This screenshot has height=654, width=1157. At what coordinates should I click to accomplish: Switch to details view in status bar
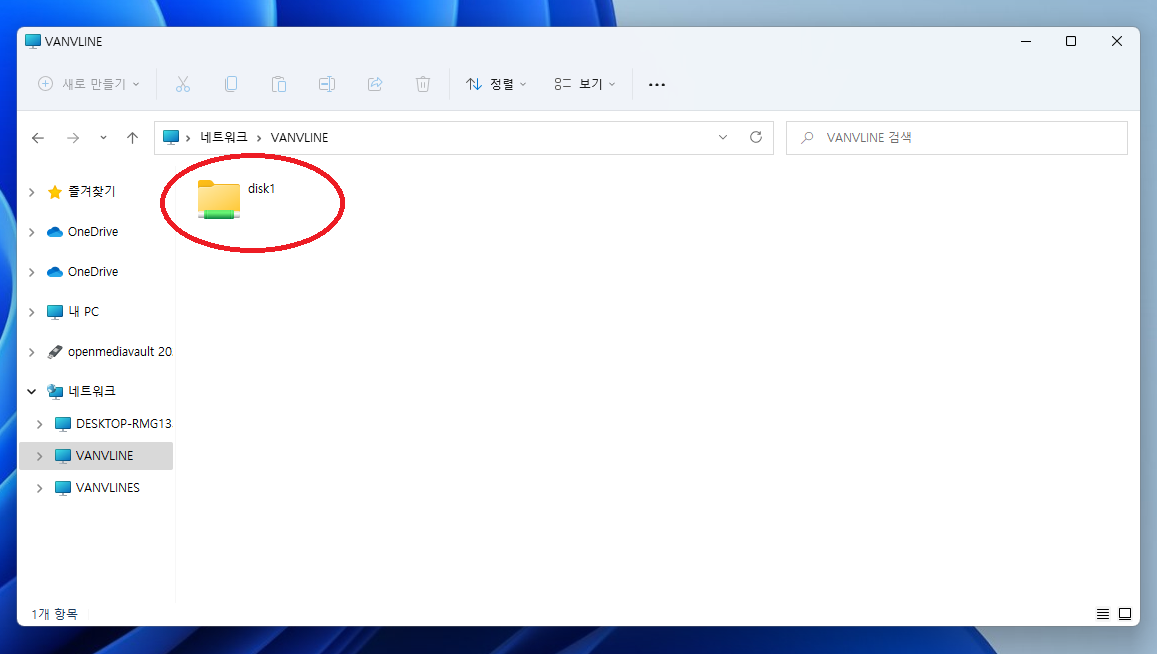pos(1102,614)
